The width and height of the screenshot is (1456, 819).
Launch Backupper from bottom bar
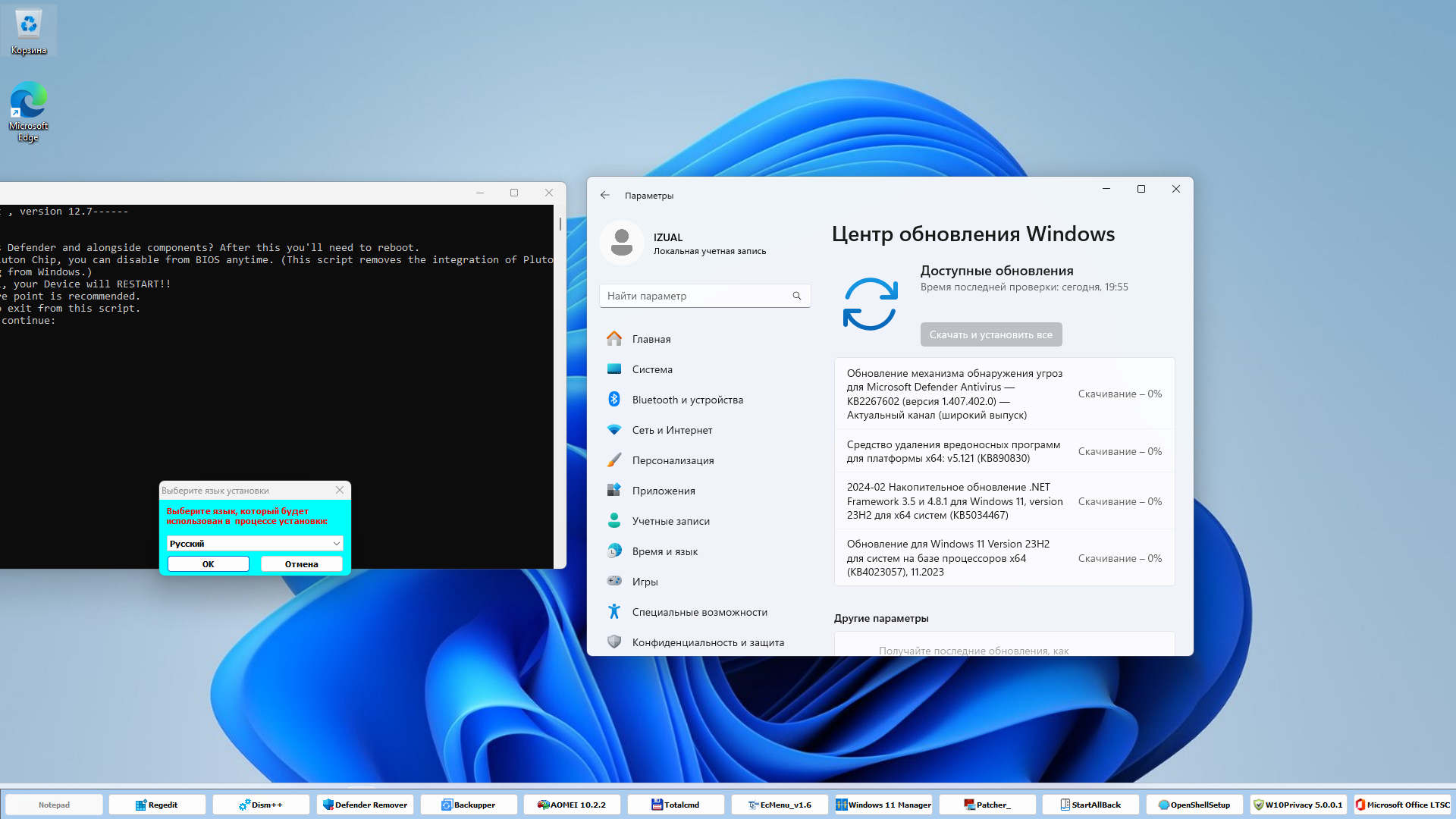click(x=469, y=805)
